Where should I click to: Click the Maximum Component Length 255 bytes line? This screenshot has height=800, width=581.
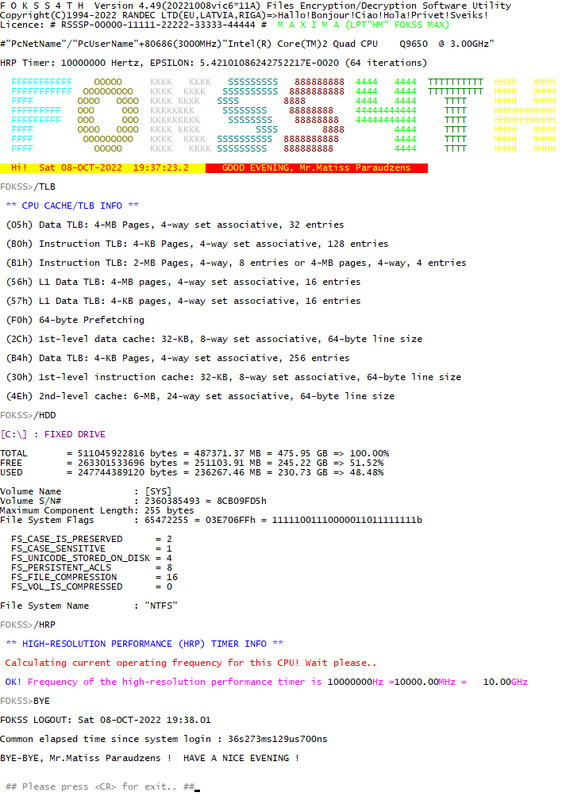coord(97,510)
